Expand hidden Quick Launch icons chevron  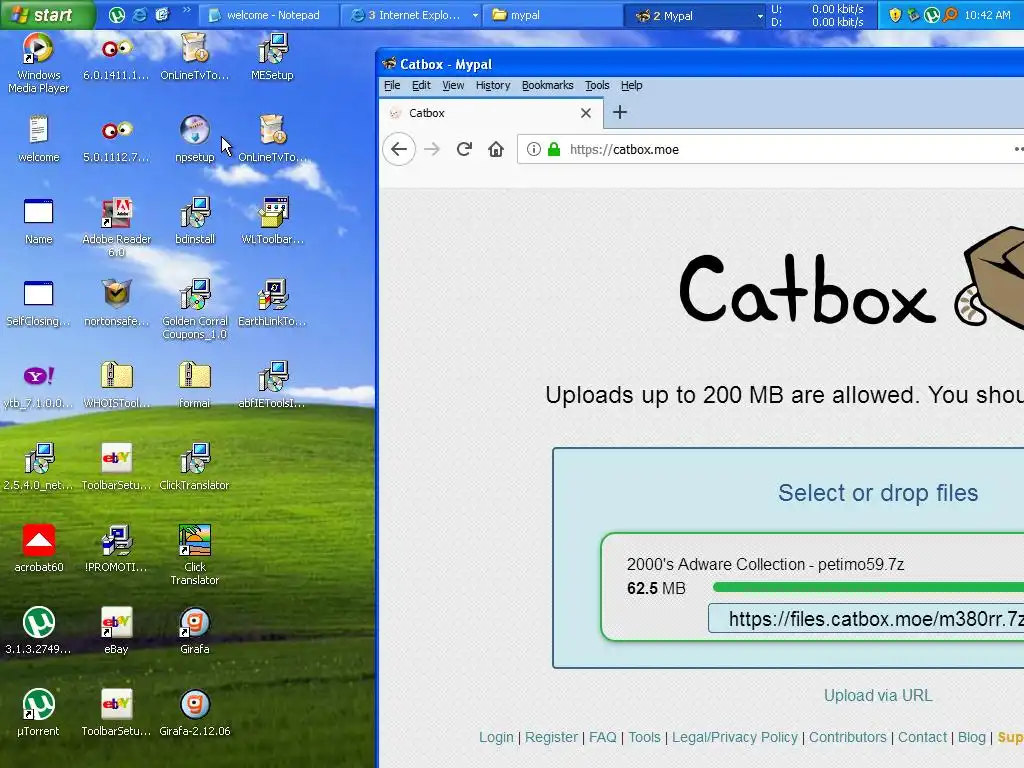tap(186, 10)
